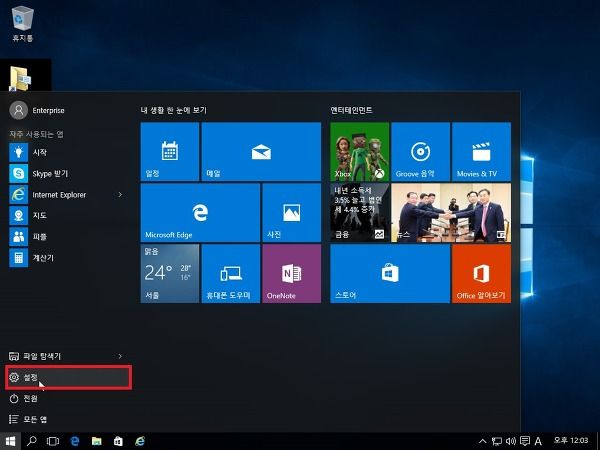Open the 사진 photos tile
Viewport: 600px width, 450px height.
(x=292, y=212)
